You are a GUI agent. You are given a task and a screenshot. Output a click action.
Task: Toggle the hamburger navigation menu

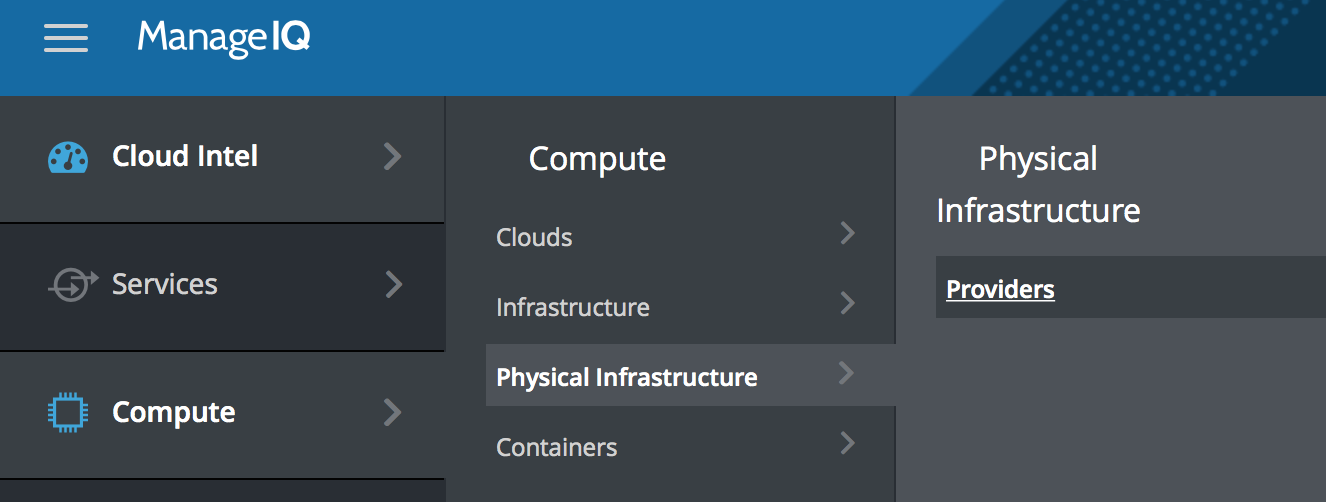66,38
